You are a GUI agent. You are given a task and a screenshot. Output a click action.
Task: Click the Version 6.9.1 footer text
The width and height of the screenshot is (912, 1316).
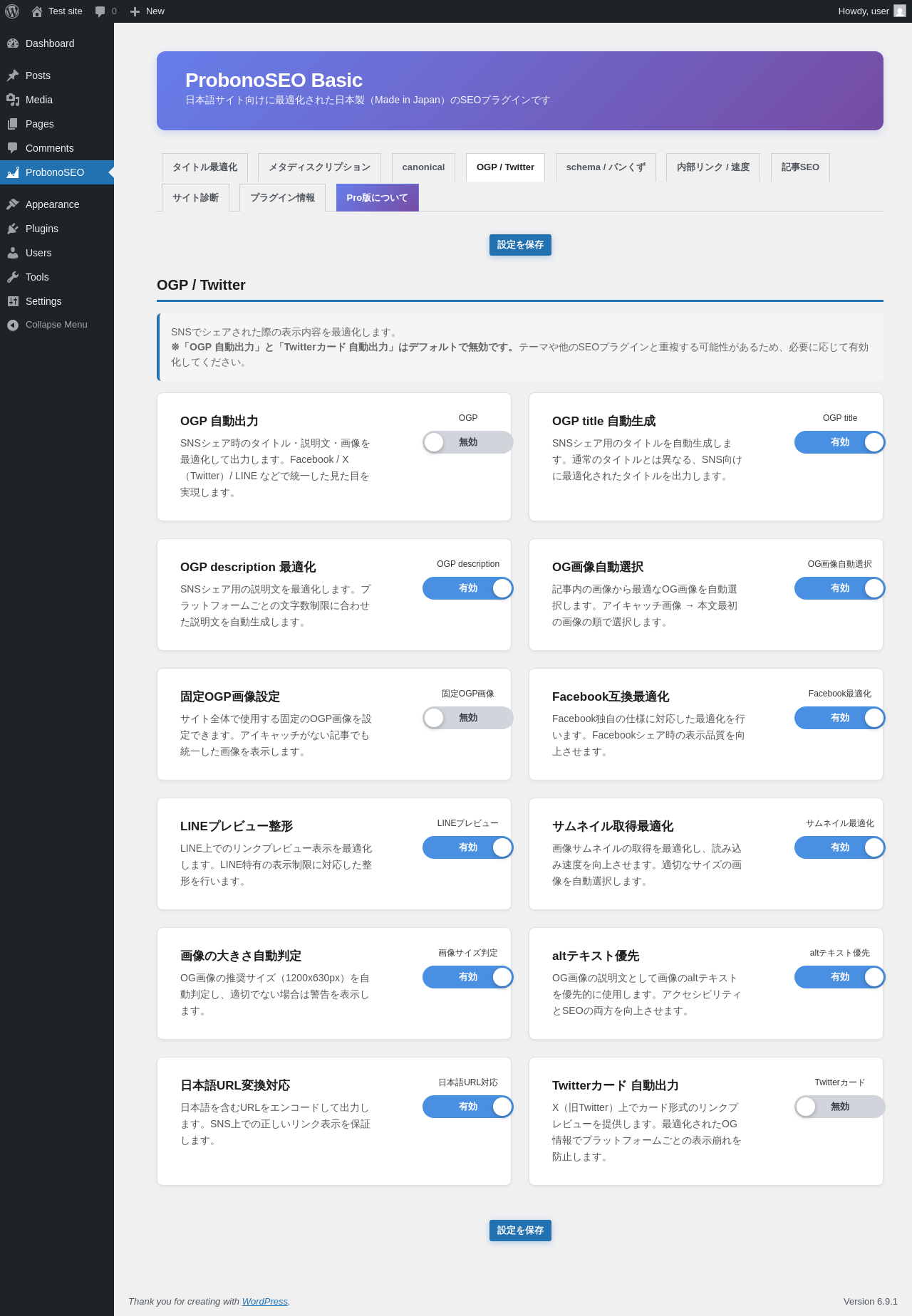pyautogui.click(x=871, y=1301)
